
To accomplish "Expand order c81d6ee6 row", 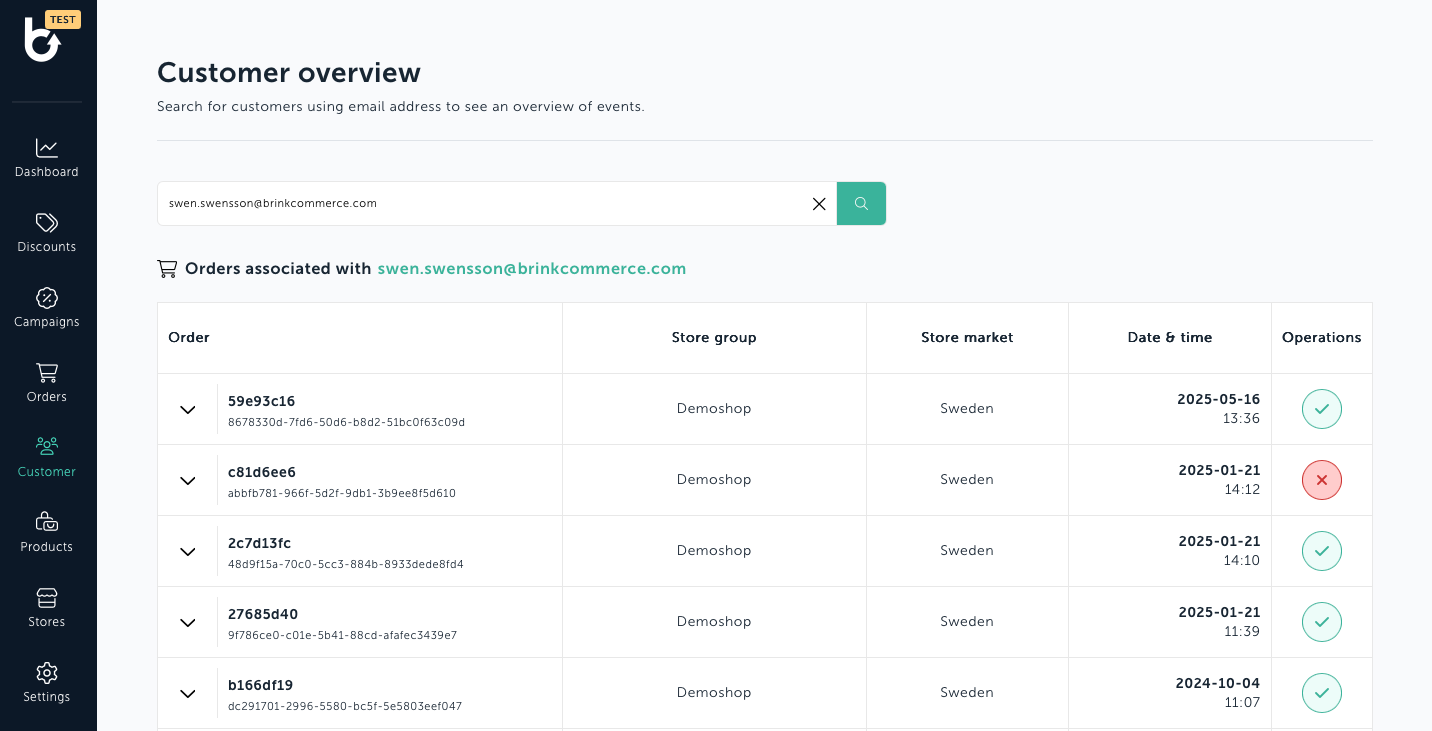I will [x=187, y=481].
